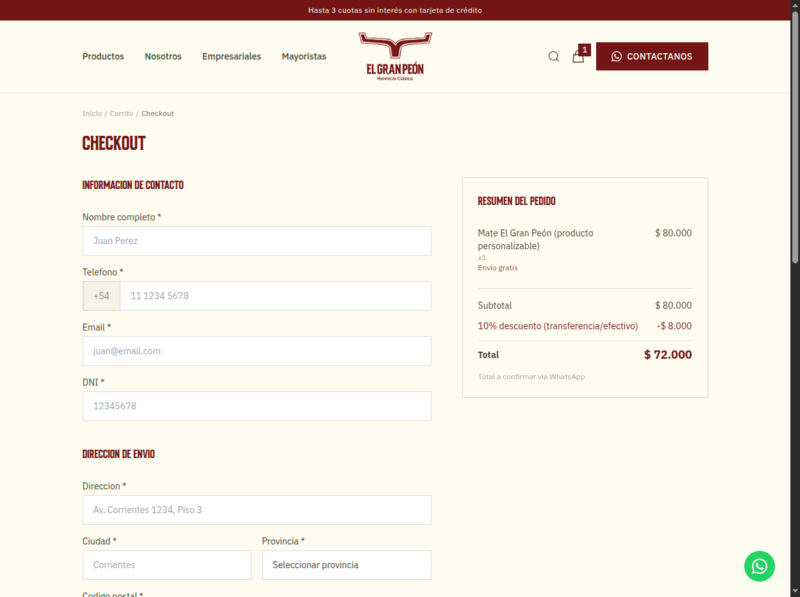Go back to Carrito breadcrumb
800x597 pixels.
[121, 114]
